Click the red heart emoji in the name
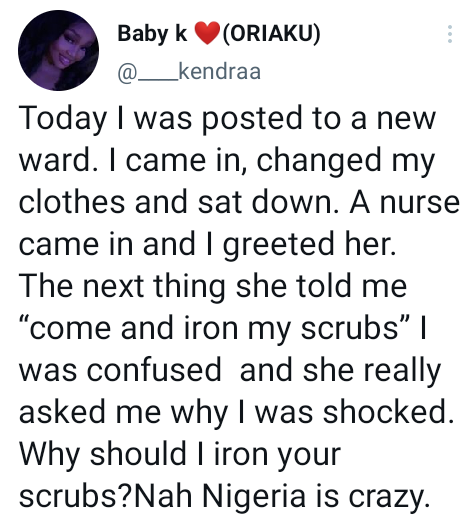This screenshot has height=523, width=474. (207, 33)
